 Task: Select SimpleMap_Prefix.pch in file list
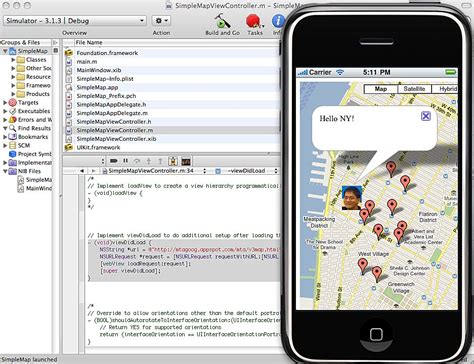click(x=171, y=96)
